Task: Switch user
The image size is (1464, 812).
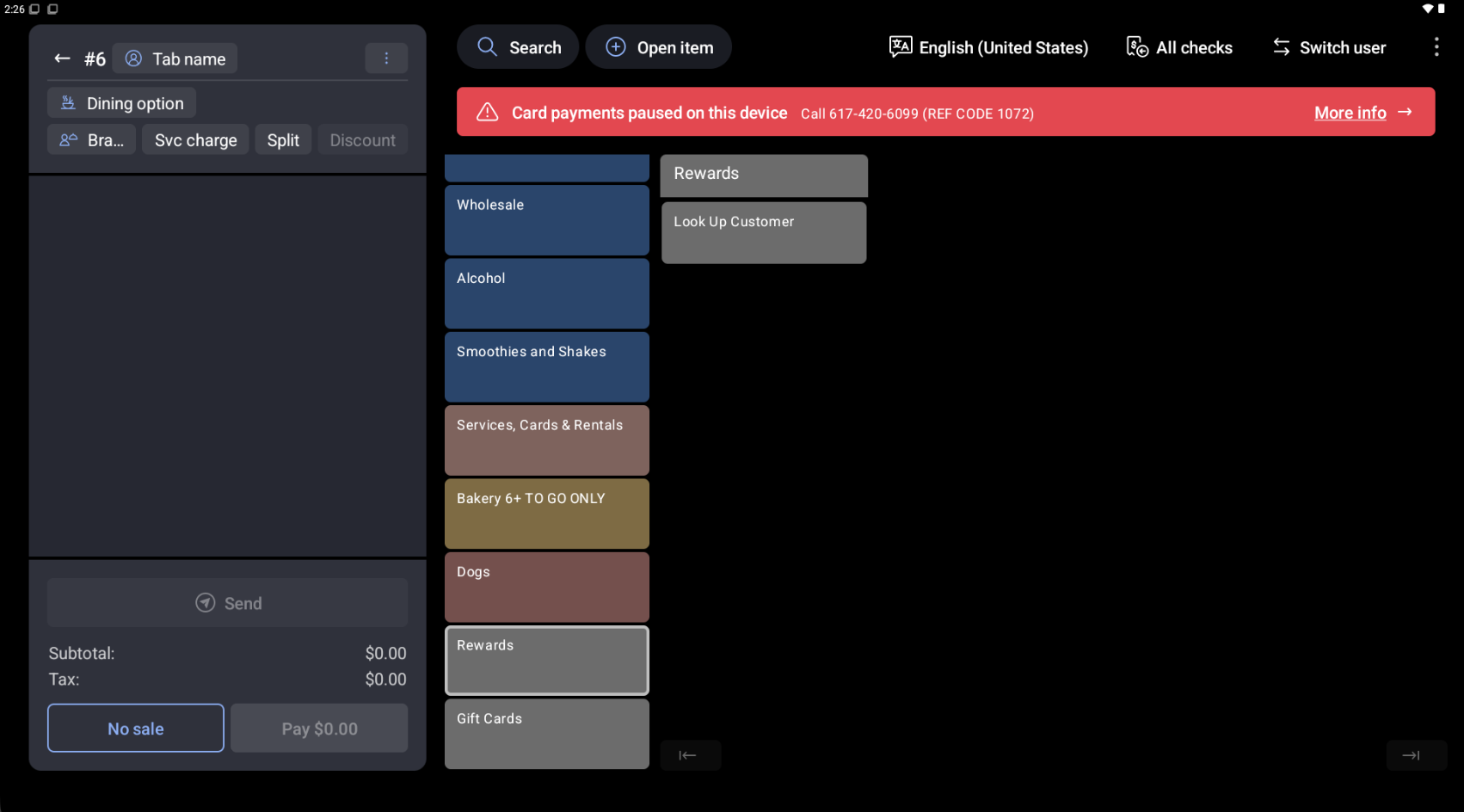Action: (1329, 47)
